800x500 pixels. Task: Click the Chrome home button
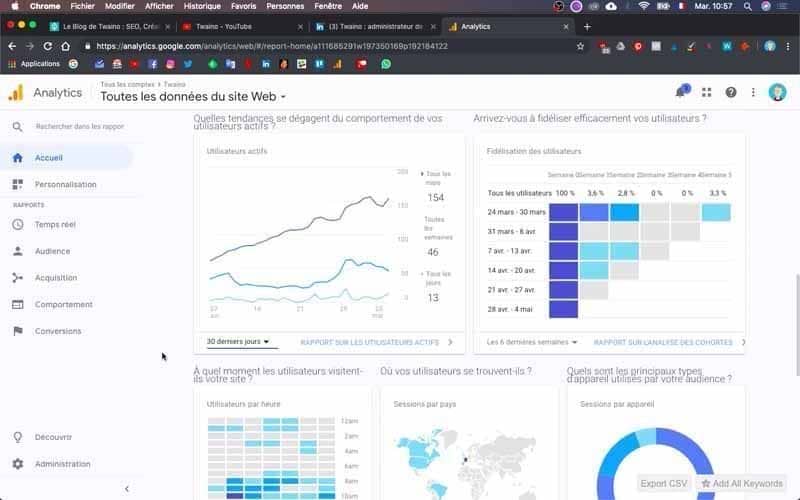pos(65,46)
